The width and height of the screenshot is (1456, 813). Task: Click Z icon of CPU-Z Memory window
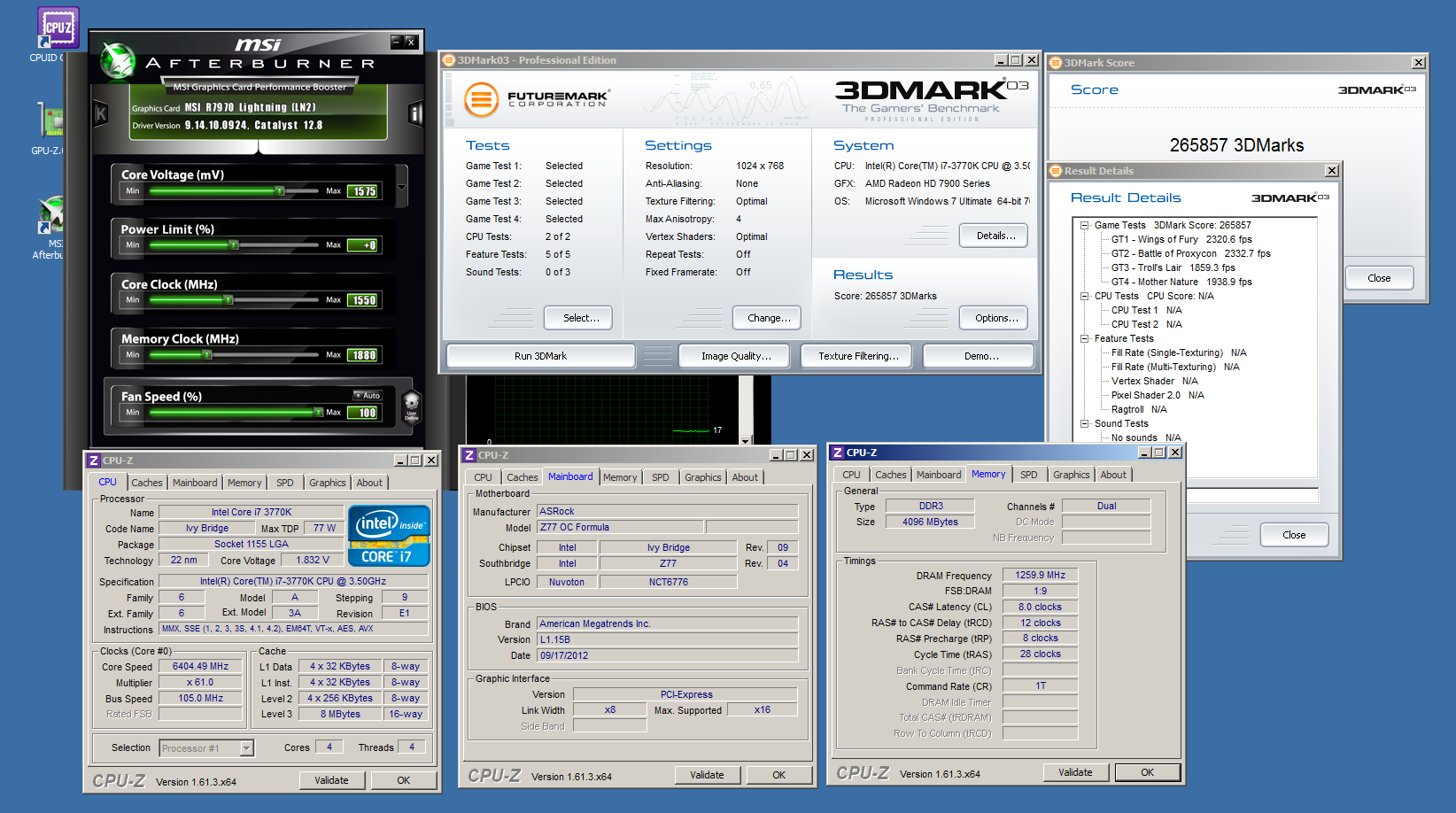[x=837, y=453]
